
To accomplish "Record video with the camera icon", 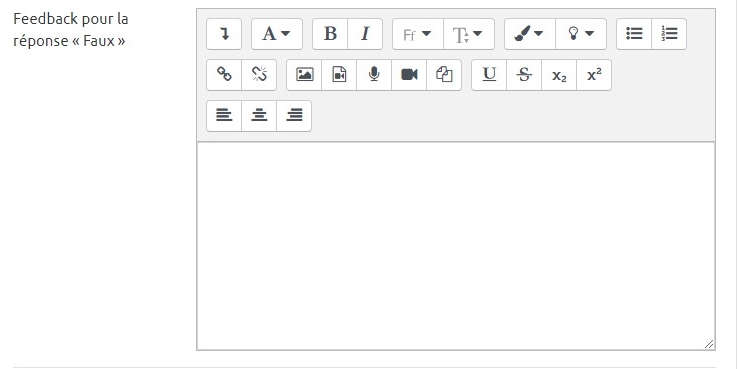I will tap(409, 75).
